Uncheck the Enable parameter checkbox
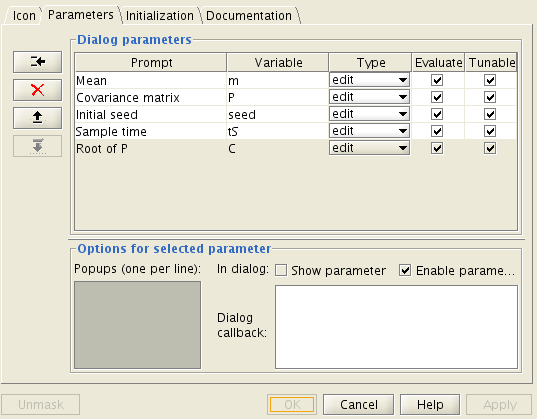 point(405,270)
